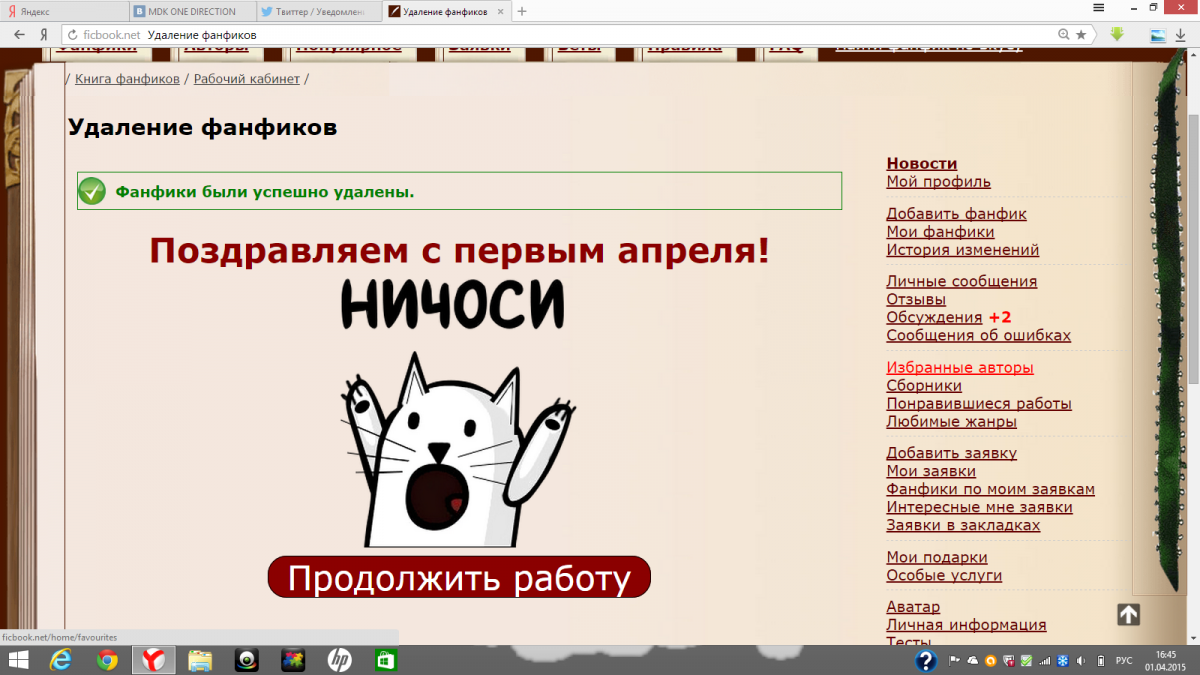Viewport: 1200px width, 675px height.
Task: Open FAQ in the site navigation
Action: pyautogui.click(x=787, y=44)
